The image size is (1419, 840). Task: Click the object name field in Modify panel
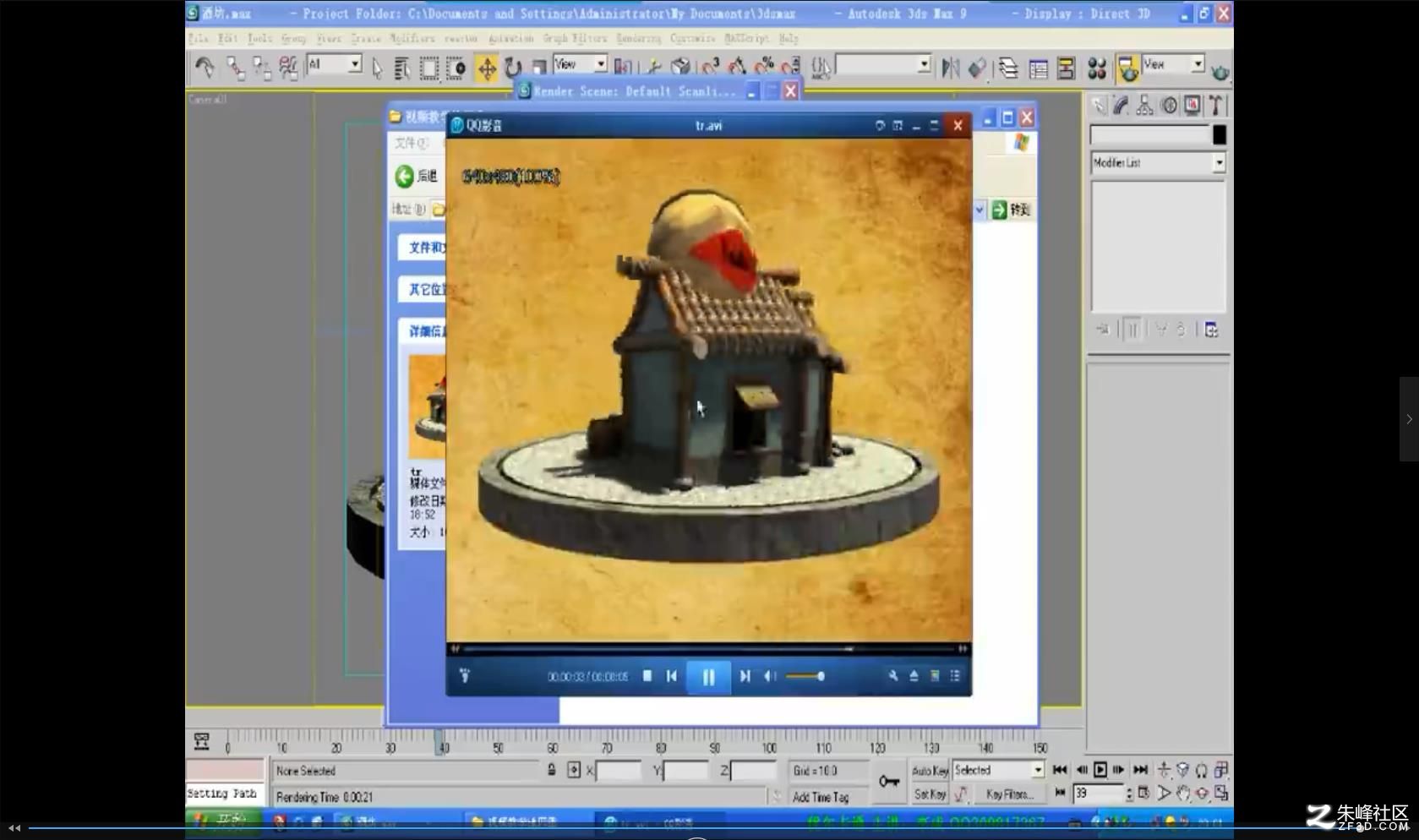tap(1149, 135)
